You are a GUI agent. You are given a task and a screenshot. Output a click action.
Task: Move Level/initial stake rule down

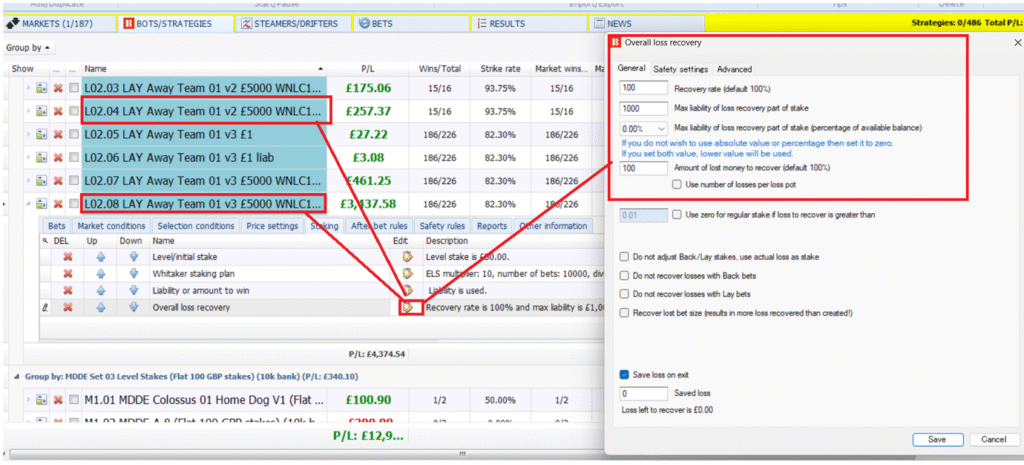(x=134, y=257)
